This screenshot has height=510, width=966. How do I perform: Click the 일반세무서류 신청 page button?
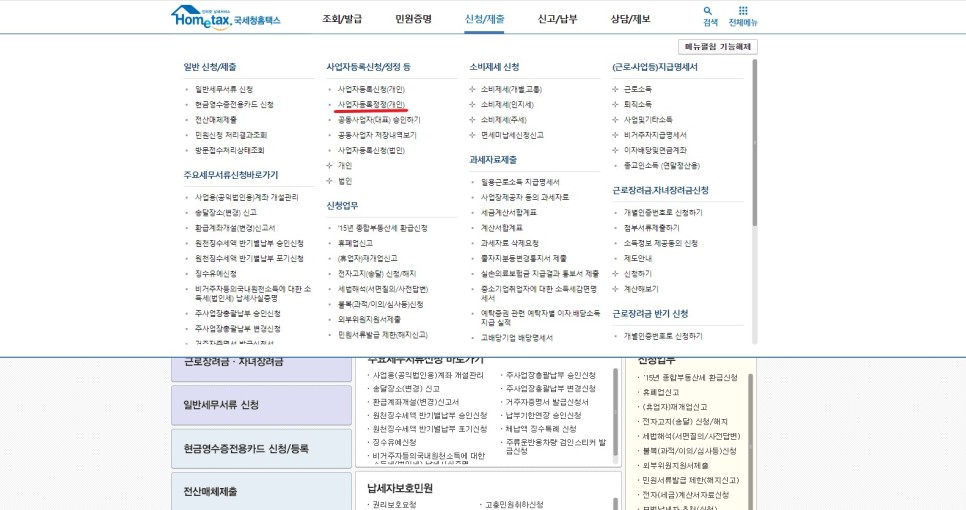pyautogui.click(x=261, y=405)
